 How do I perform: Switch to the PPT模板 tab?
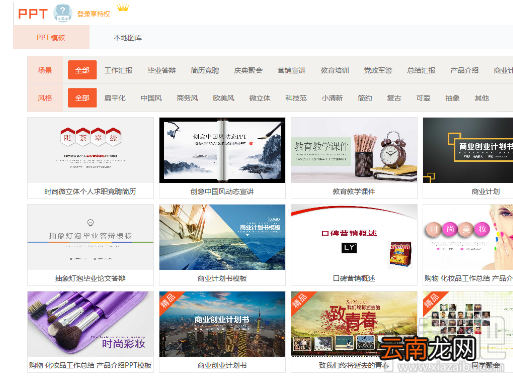click(x=51, y=38)
